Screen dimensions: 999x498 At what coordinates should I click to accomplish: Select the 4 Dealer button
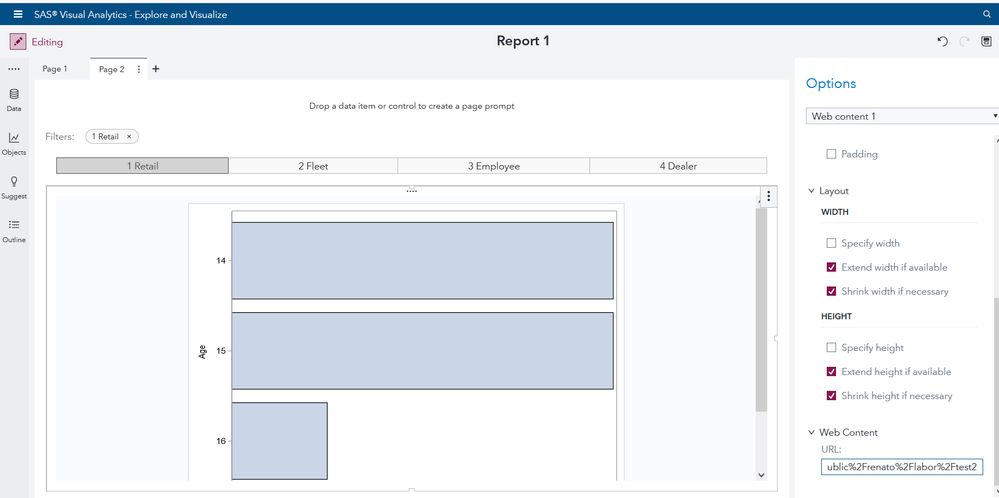678,166
